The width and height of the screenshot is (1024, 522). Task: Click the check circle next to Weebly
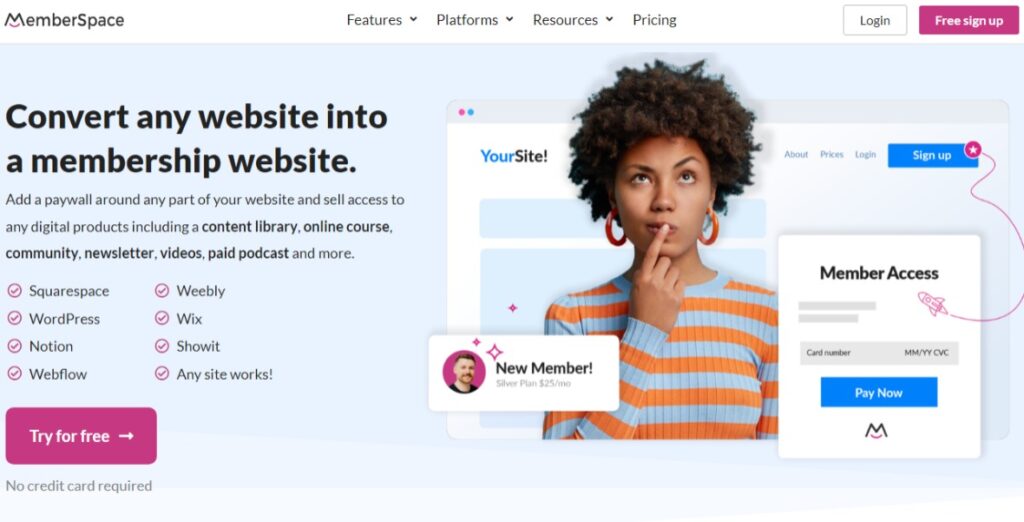coord(162,290)
